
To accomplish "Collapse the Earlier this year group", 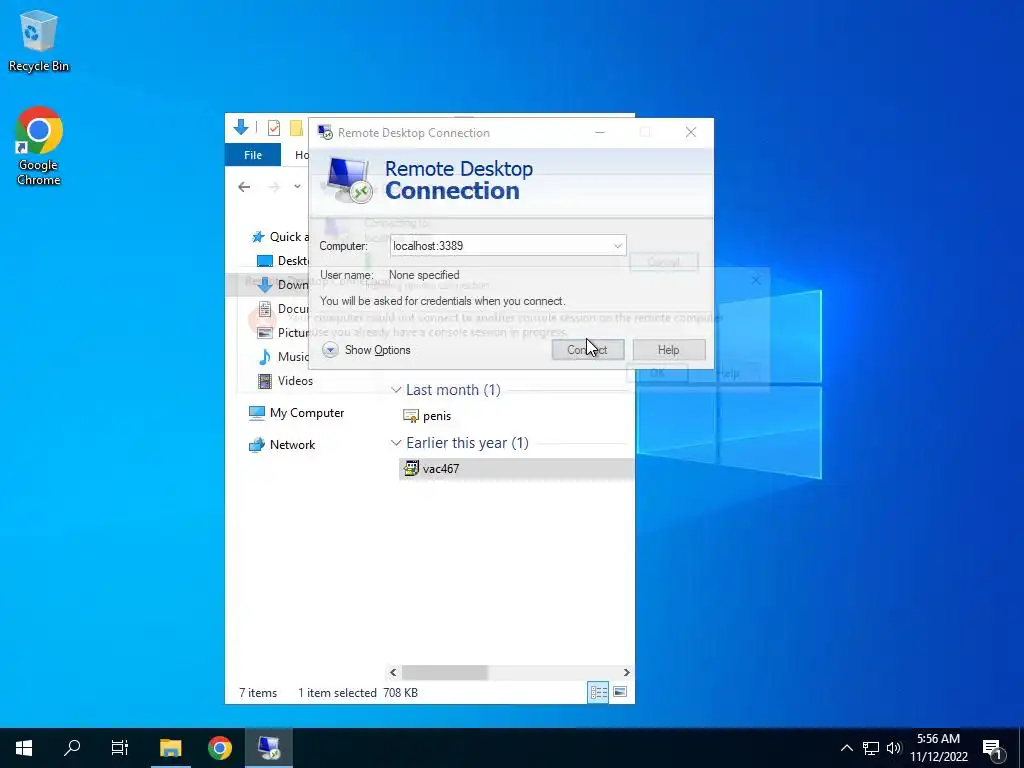I will 396,443.
